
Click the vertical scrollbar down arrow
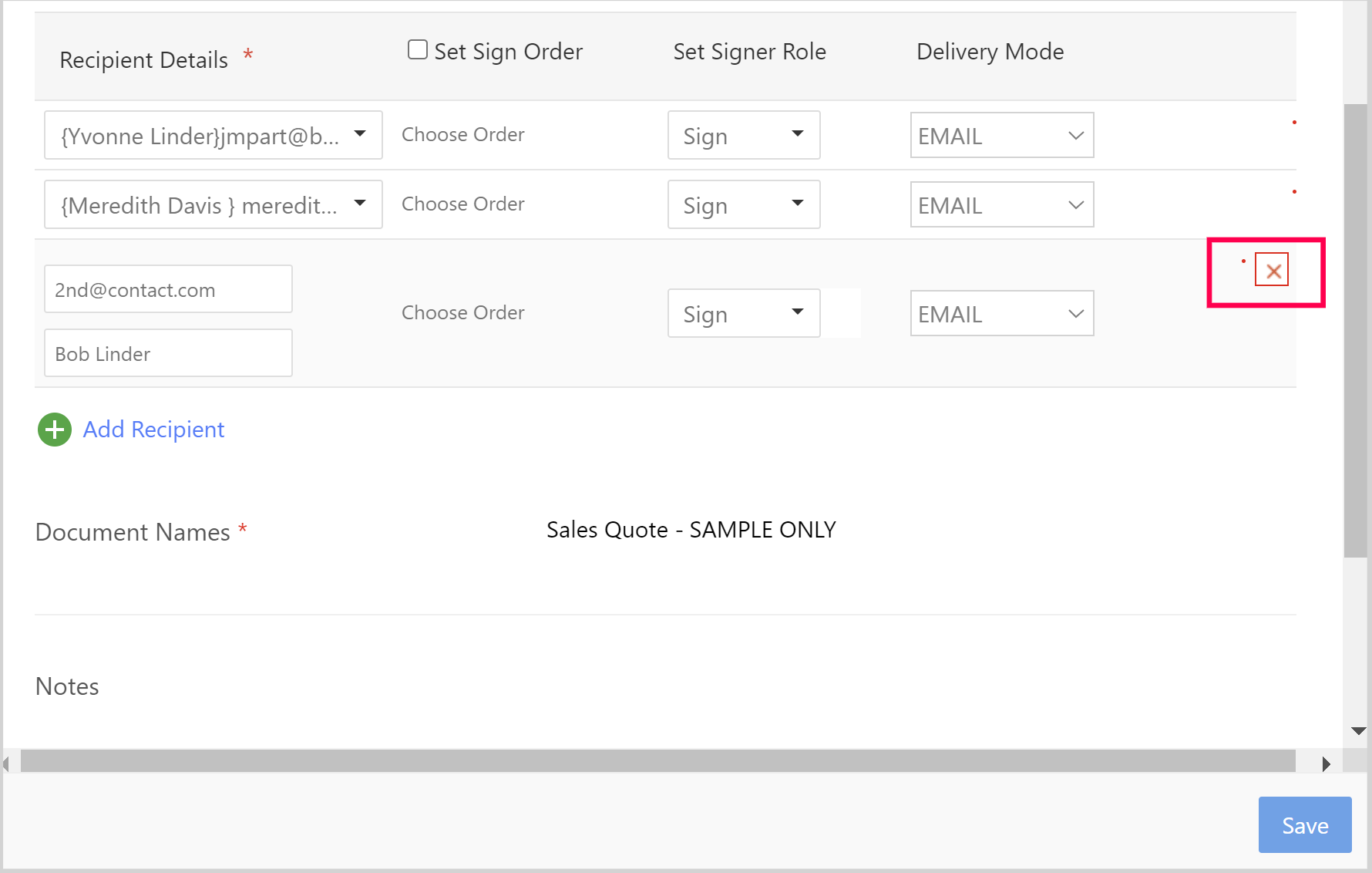[1358, 730]
